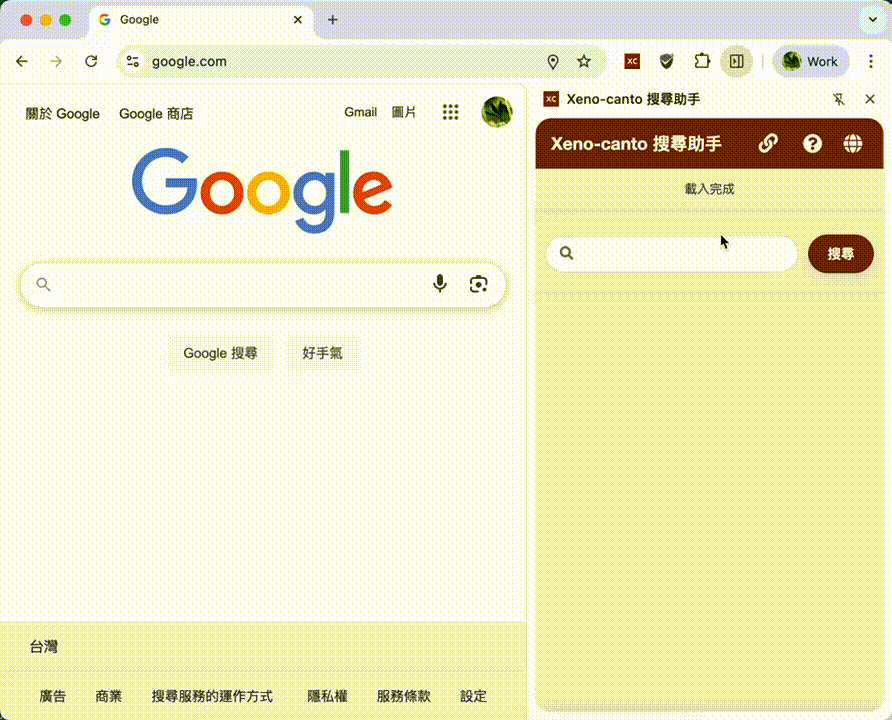892x720 pixels.
Task: Click the red 搜尋 button in side panel
Action: pos(841,254)
